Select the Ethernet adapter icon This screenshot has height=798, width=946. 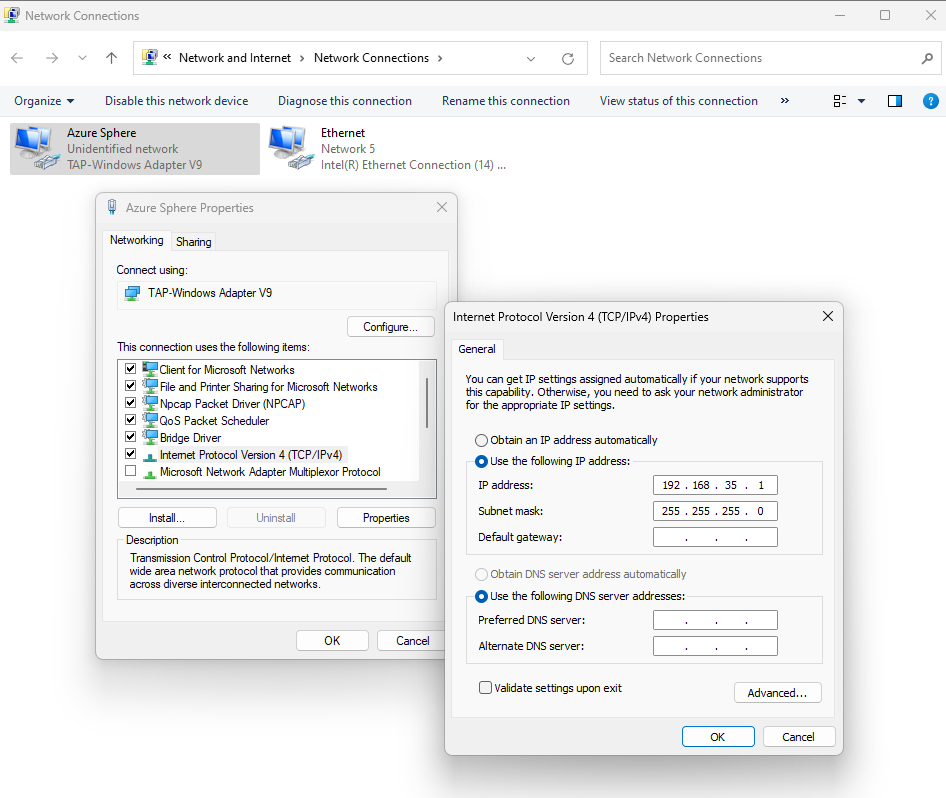291,148
